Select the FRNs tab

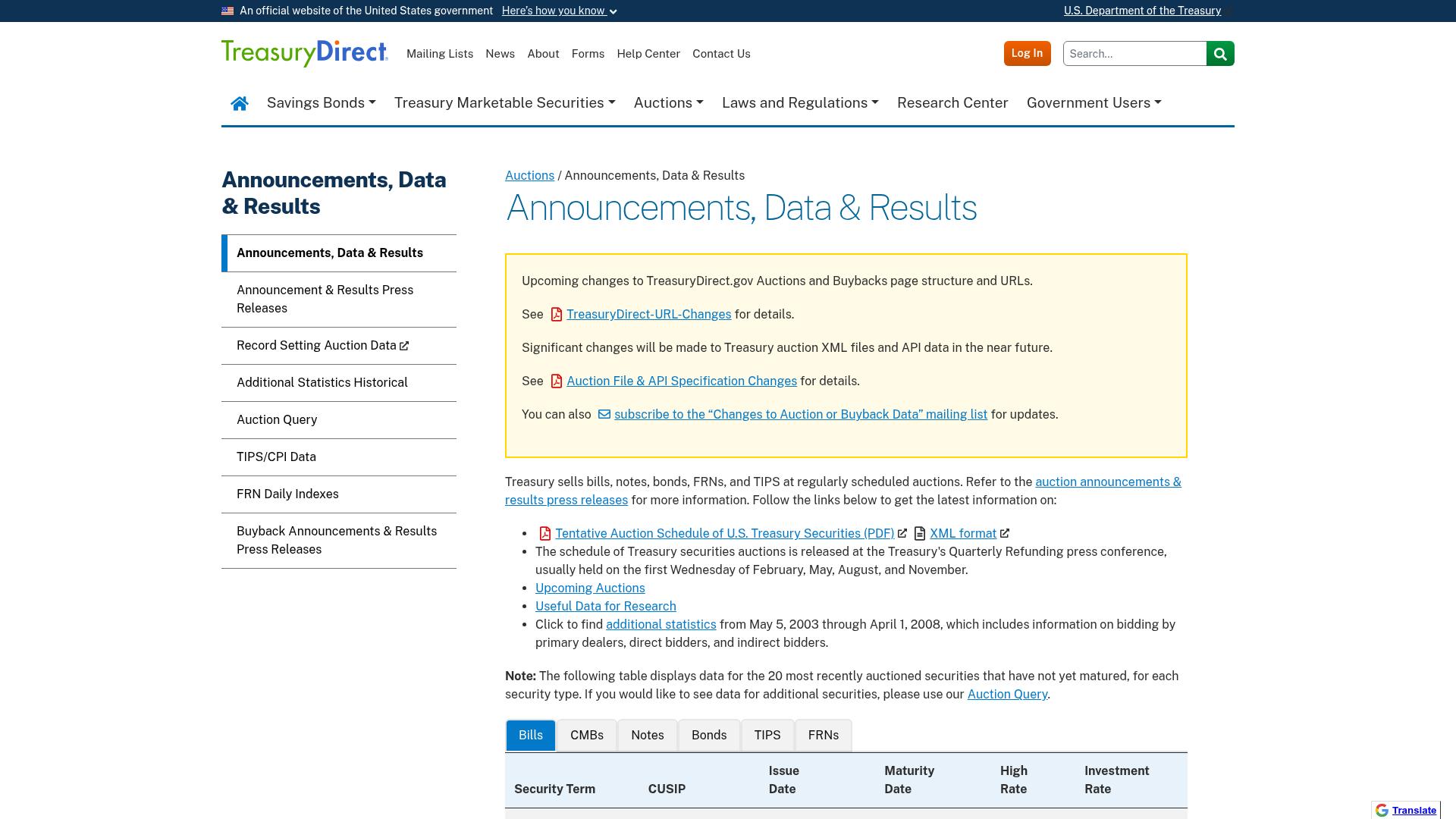[824, 736]
